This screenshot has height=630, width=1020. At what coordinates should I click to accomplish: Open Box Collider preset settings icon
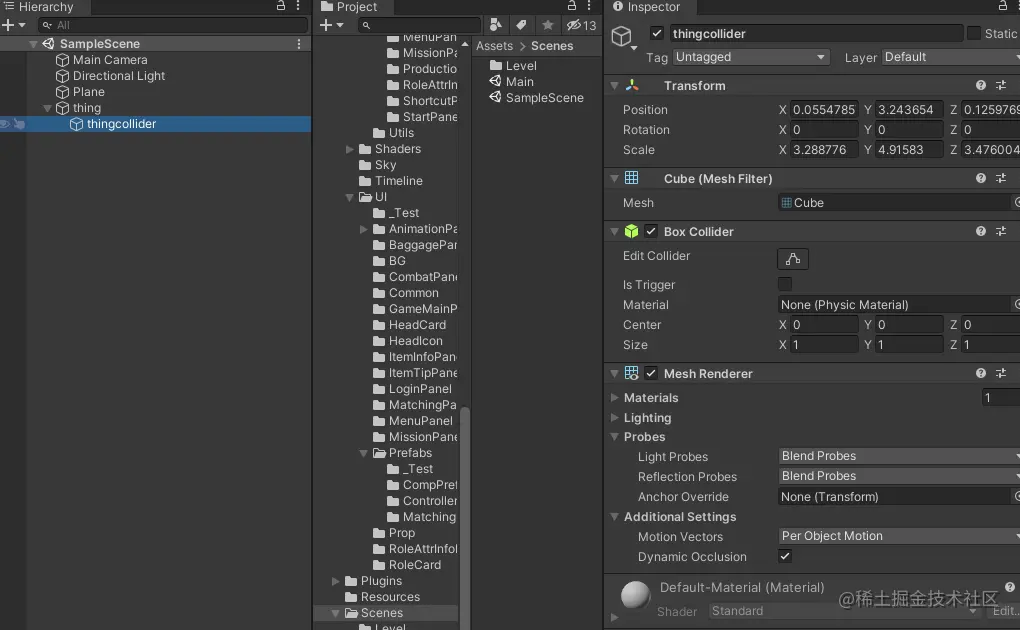(x=1001, y=231)
